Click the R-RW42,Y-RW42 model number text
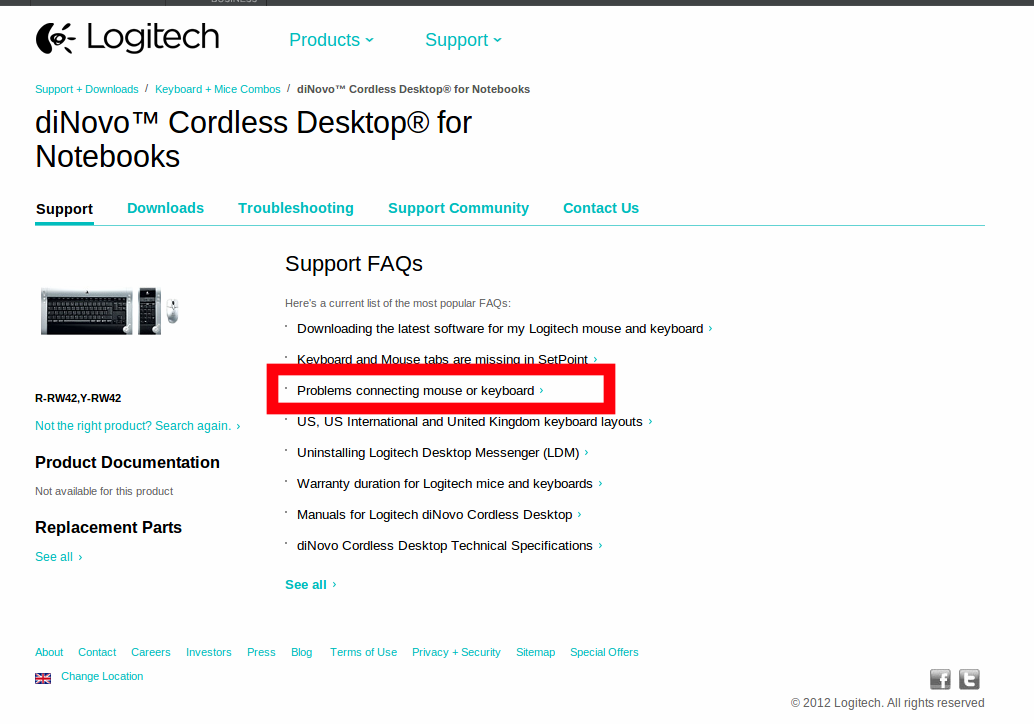This screenshot has height=724, width=1034. point(78,398)
